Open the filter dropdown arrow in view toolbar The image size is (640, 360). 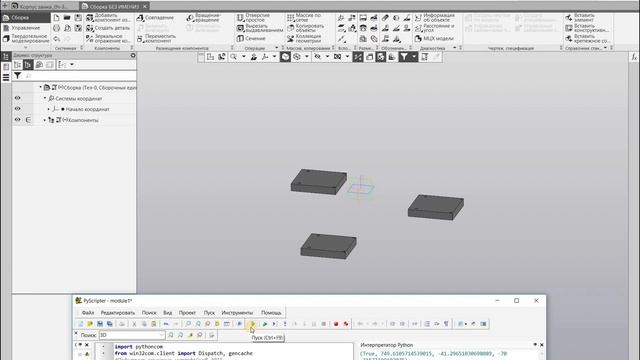413,57
